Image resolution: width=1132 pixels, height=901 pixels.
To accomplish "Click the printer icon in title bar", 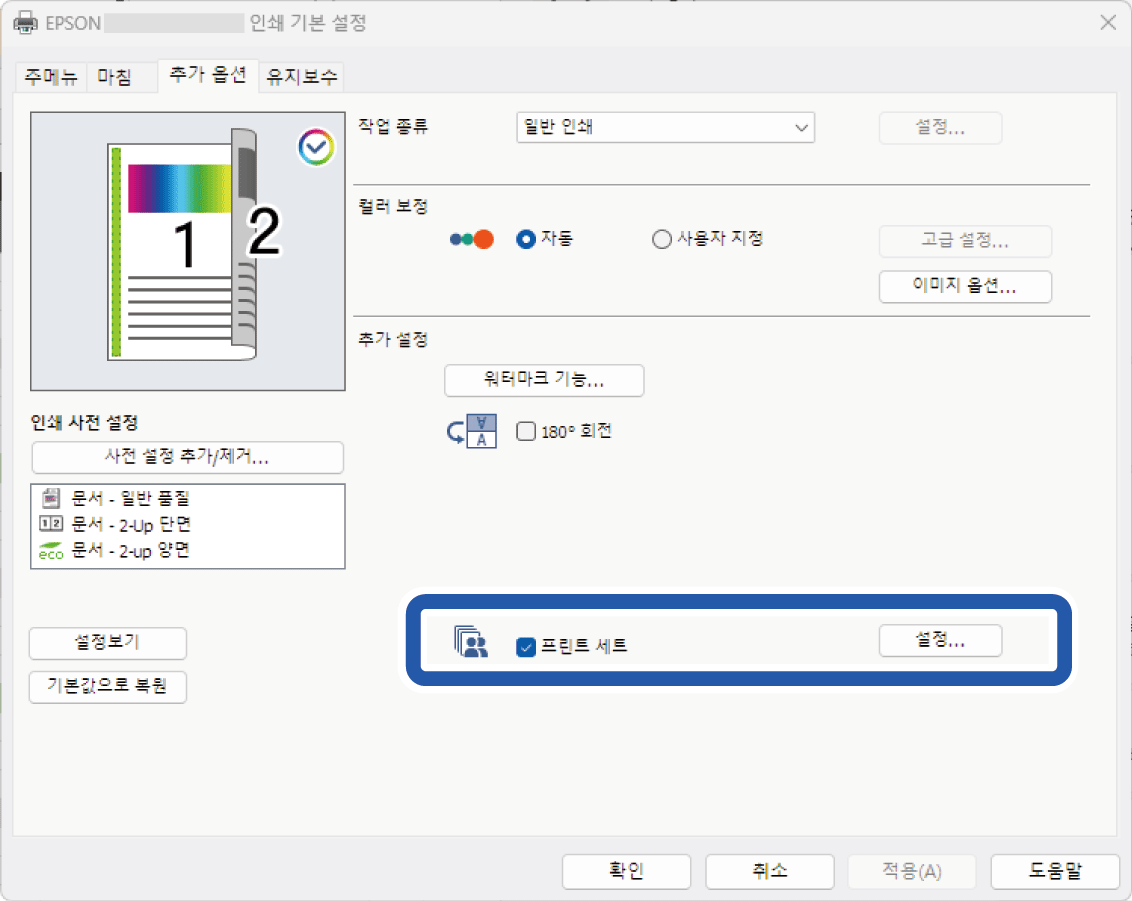I will click(x=25, y=22).
